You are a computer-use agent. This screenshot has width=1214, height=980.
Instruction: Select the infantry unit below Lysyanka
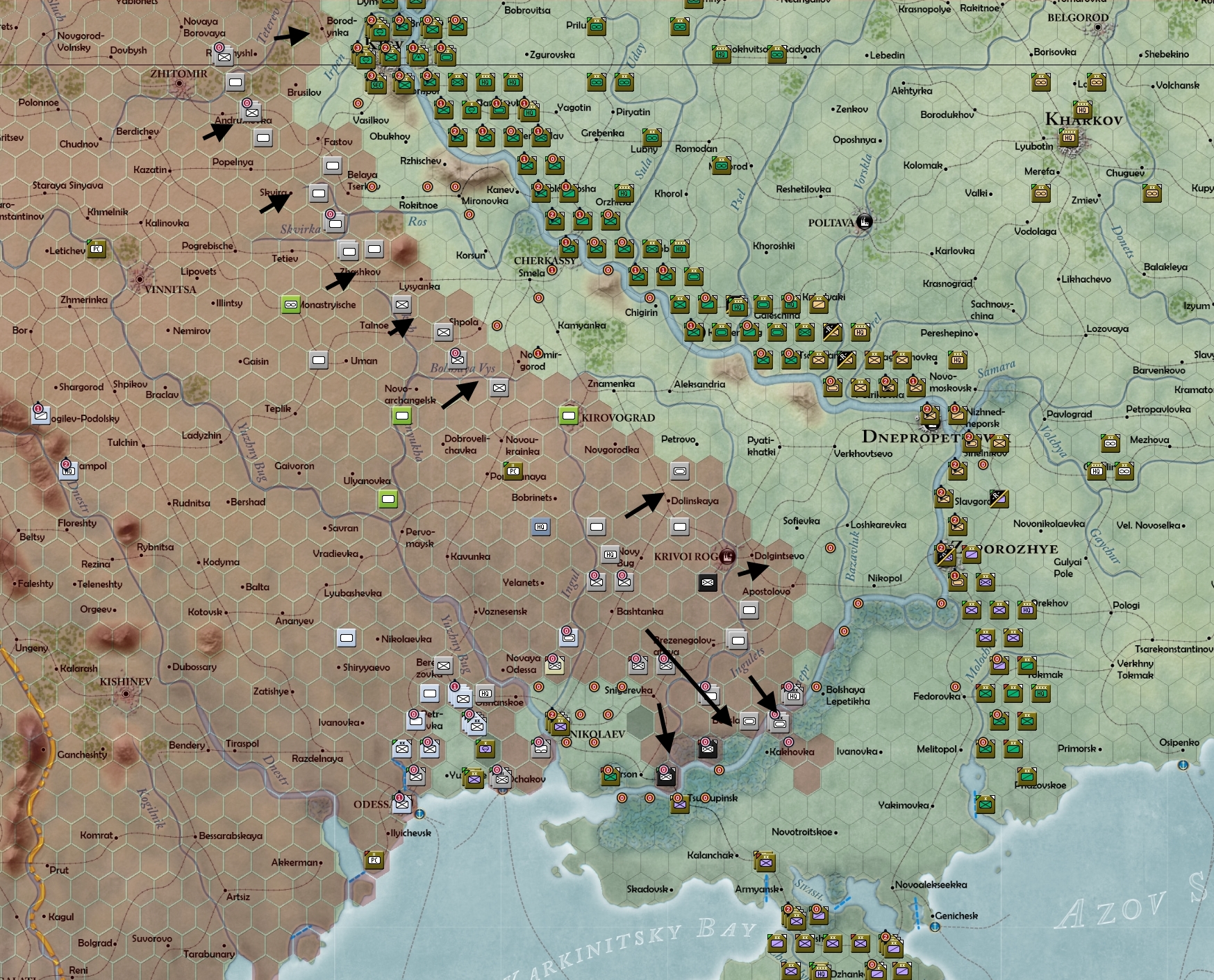402,304
